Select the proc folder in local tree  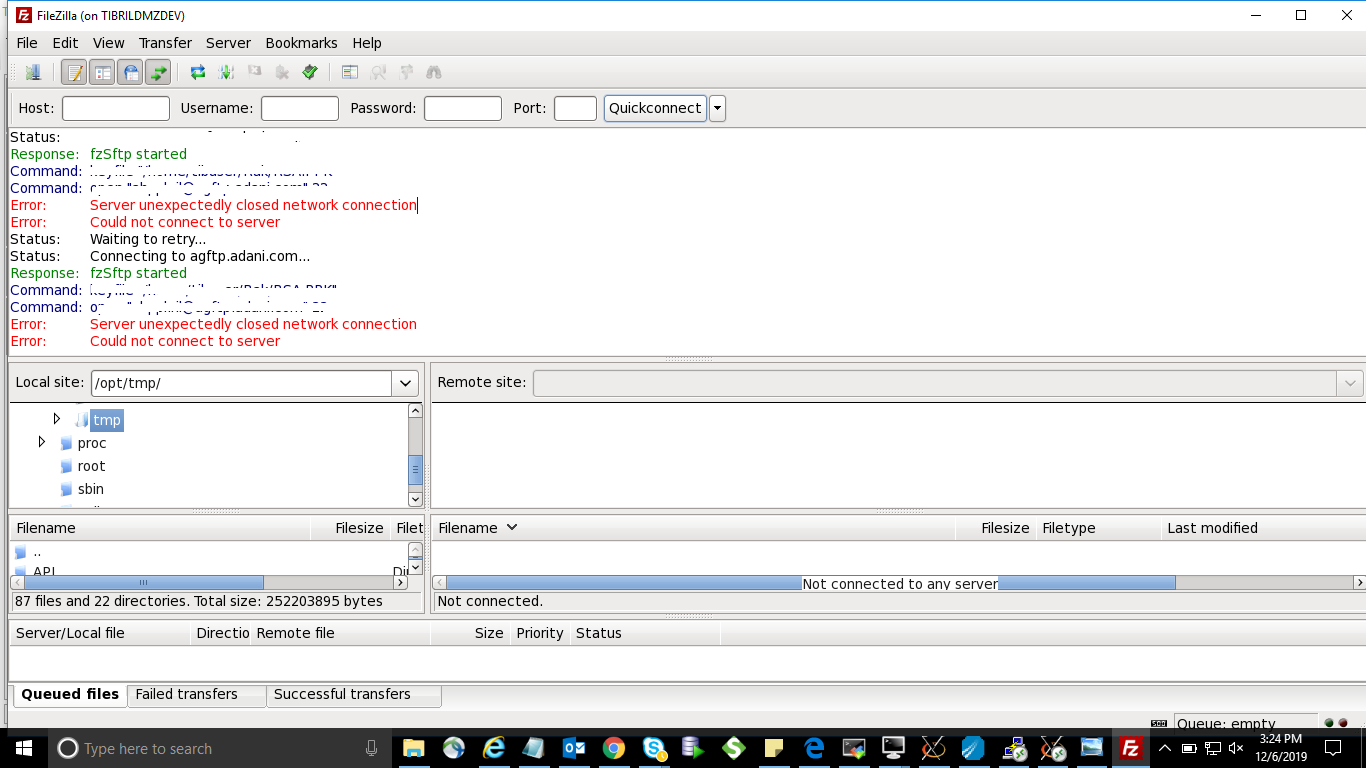coord(91,443)
